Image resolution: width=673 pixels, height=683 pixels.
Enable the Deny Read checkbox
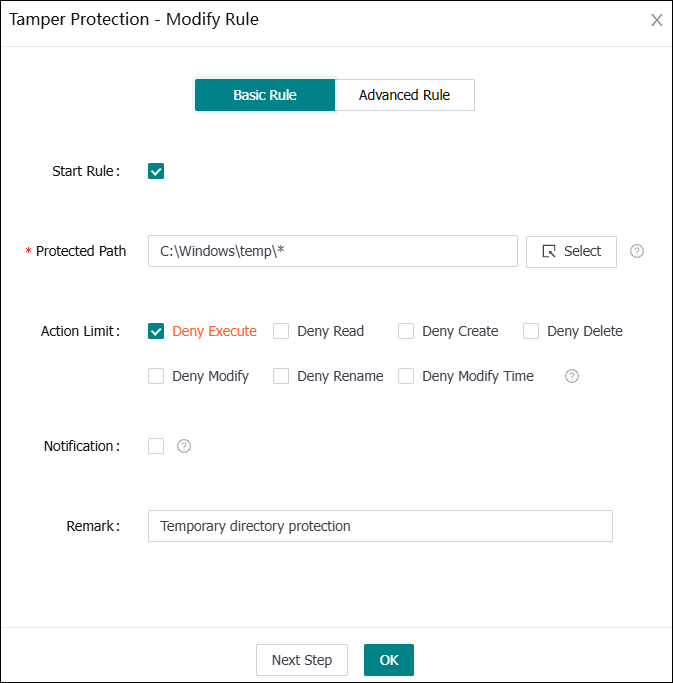[281, 331]
